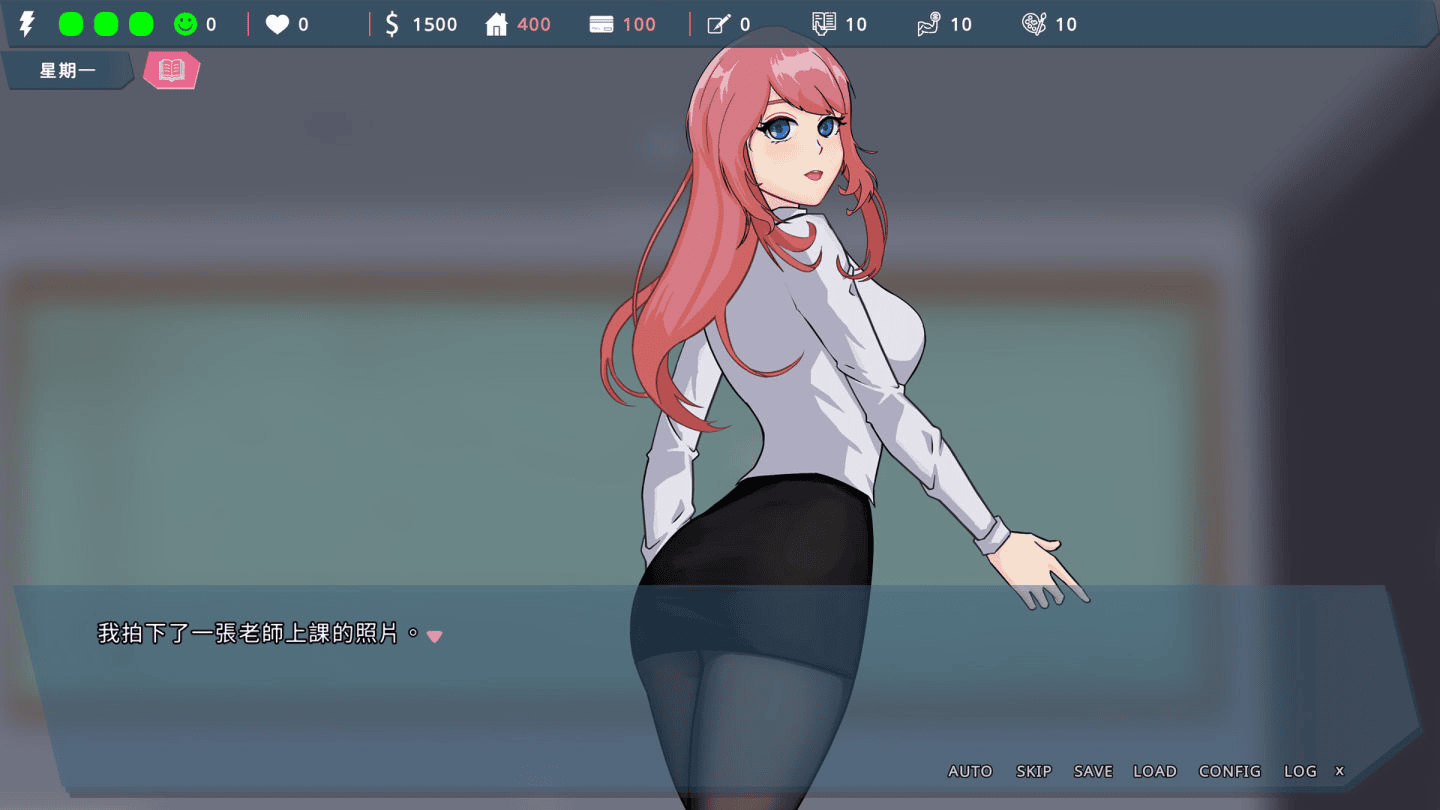The height and width of the screenshot is (810, 1440).
Task: Click the pink advance arrow after dialogue
Action: coord(434,636)
